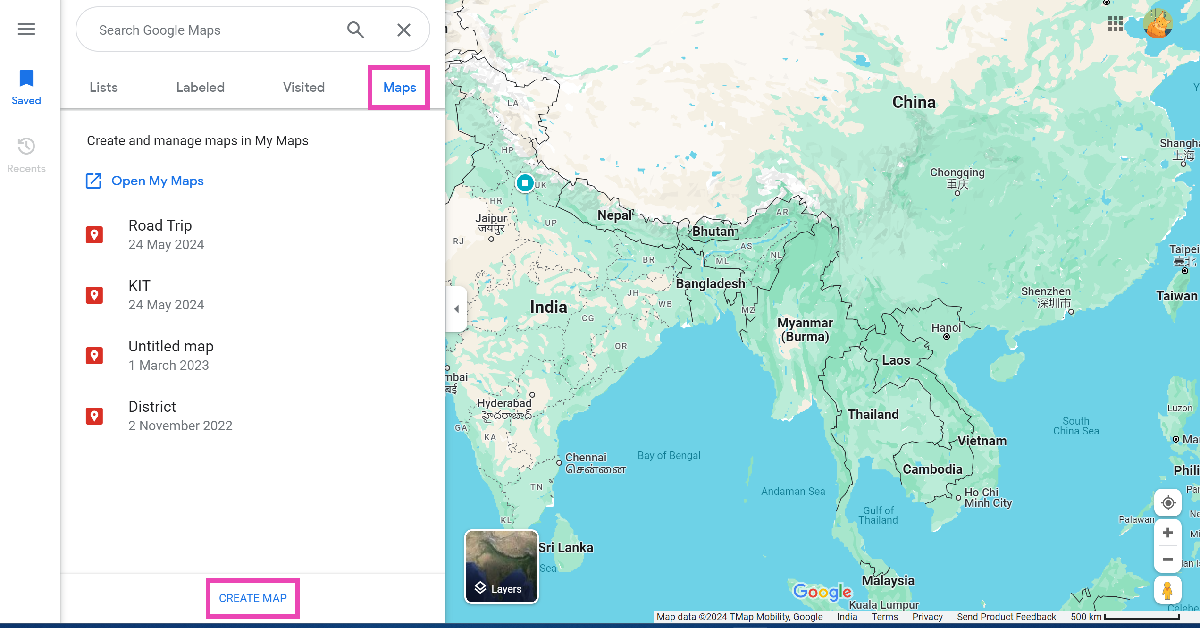This screenshot has height=628, width=1200.
Task: Switch to the Lists tab
Action: (x=104, y=87)
